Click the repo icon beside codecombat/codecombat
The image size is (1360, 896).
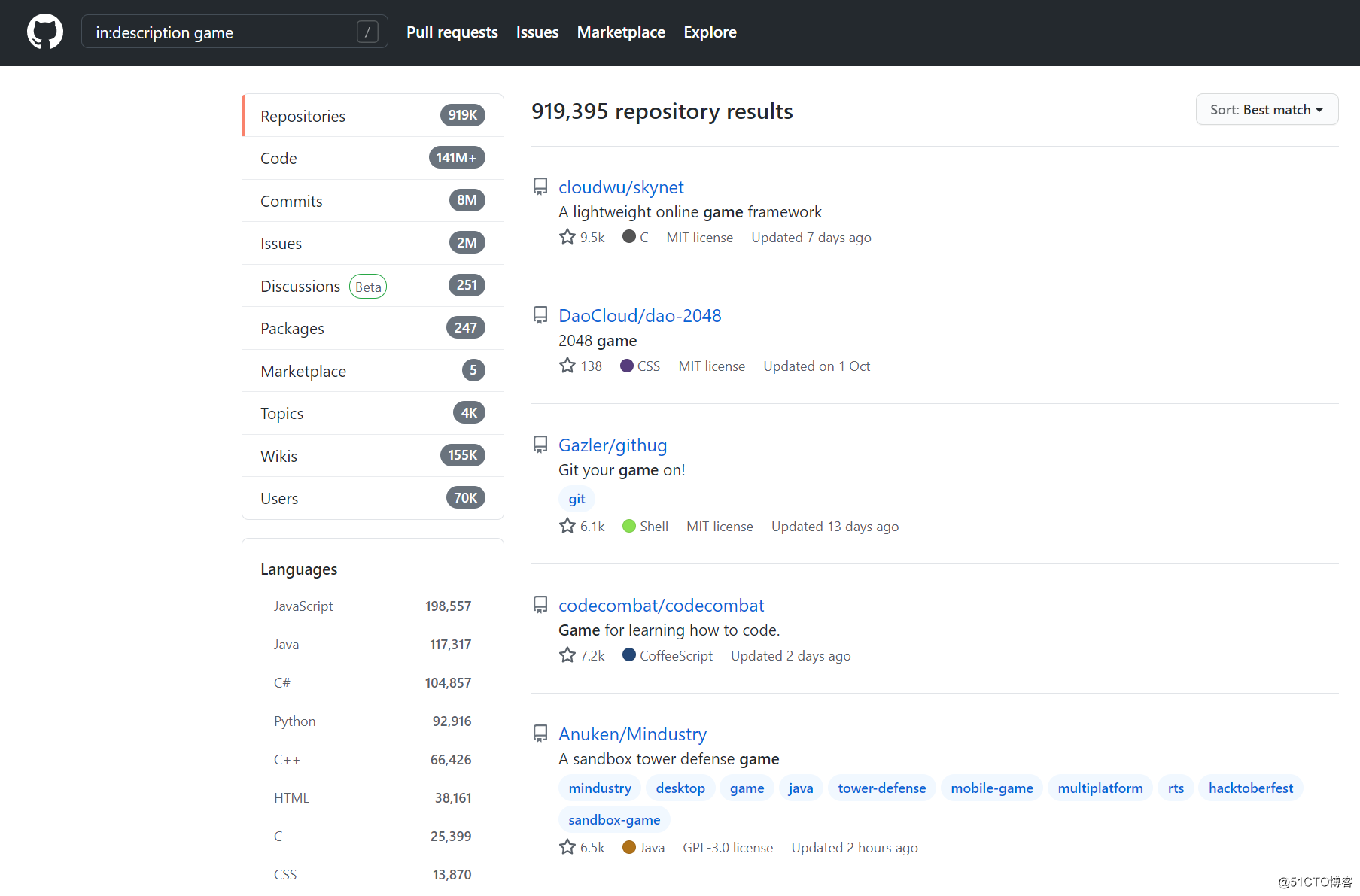coord(540,605)
